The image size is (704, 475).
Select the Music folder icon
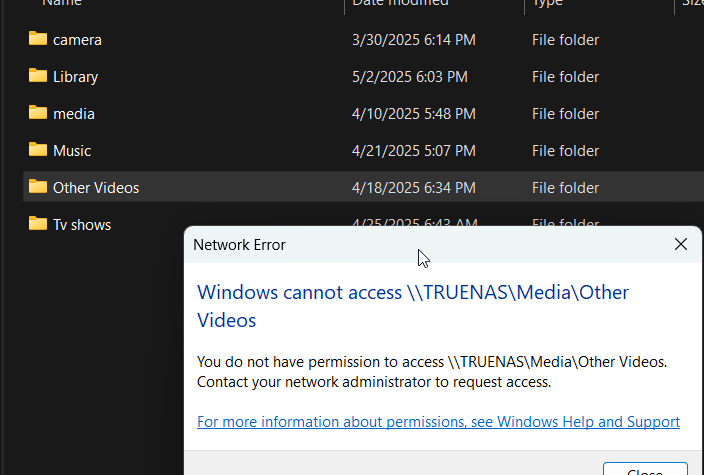pos(38,149)
